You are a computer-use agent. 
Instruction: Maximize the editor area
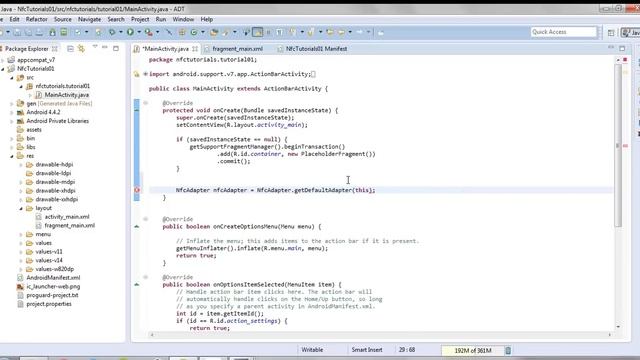point(622,48)
